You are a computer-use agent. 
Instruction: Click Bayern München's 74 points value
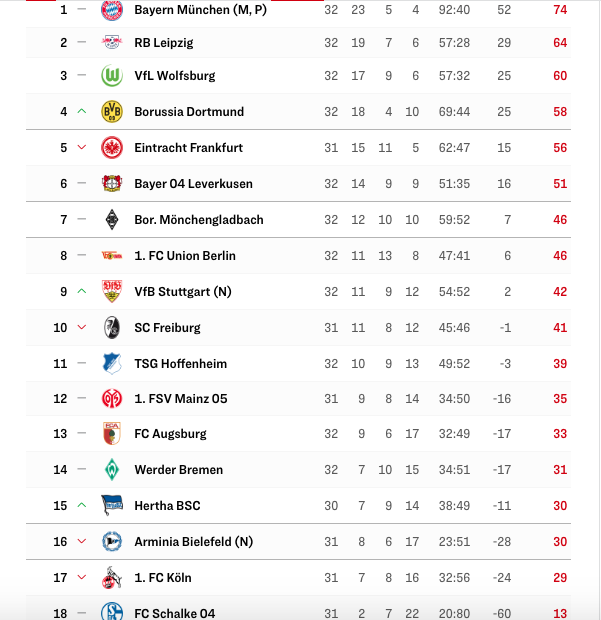(x=560, y=9)
